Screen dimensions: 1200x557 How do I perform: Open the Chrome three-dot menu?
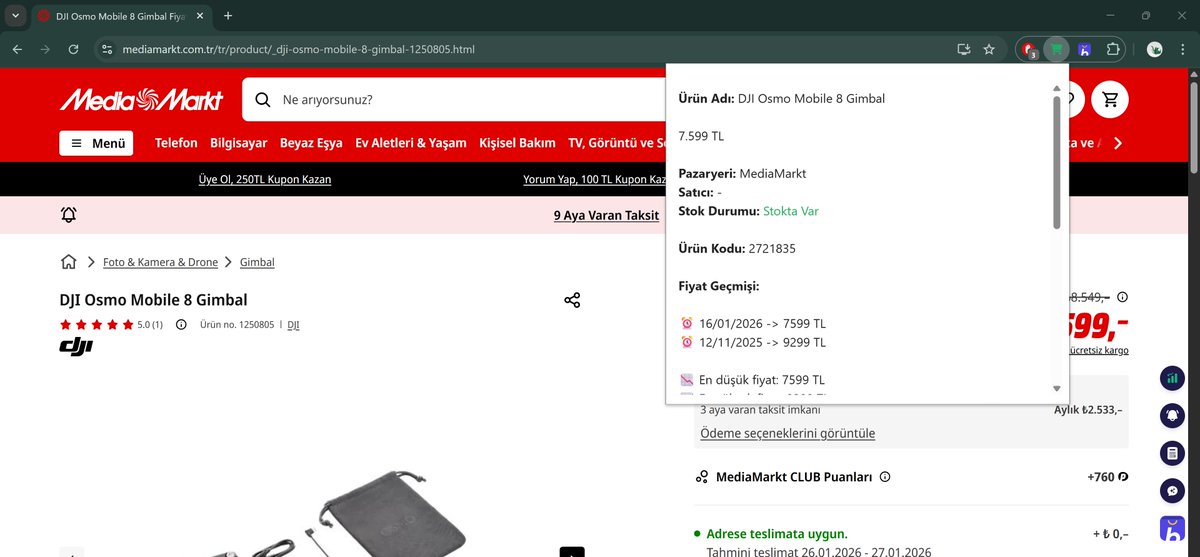(1183, 49)
